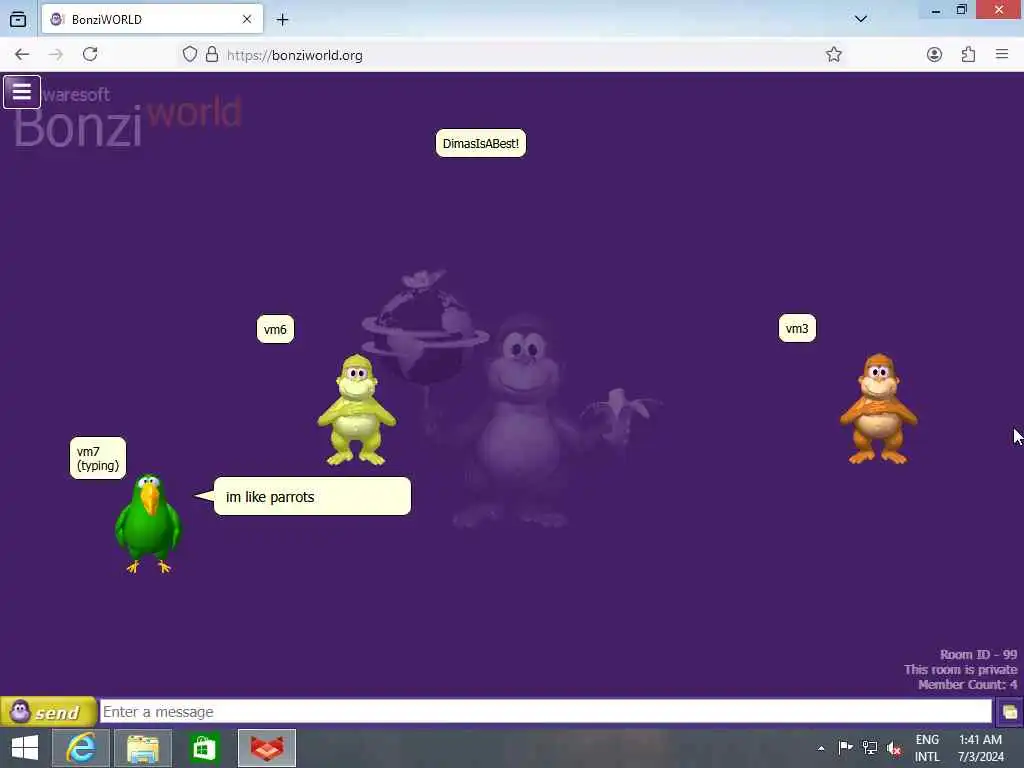1024x768 pixels.
Task: Click the vm7 (typing) name tag
Action: pyautogui.click(x=98, y=458)
